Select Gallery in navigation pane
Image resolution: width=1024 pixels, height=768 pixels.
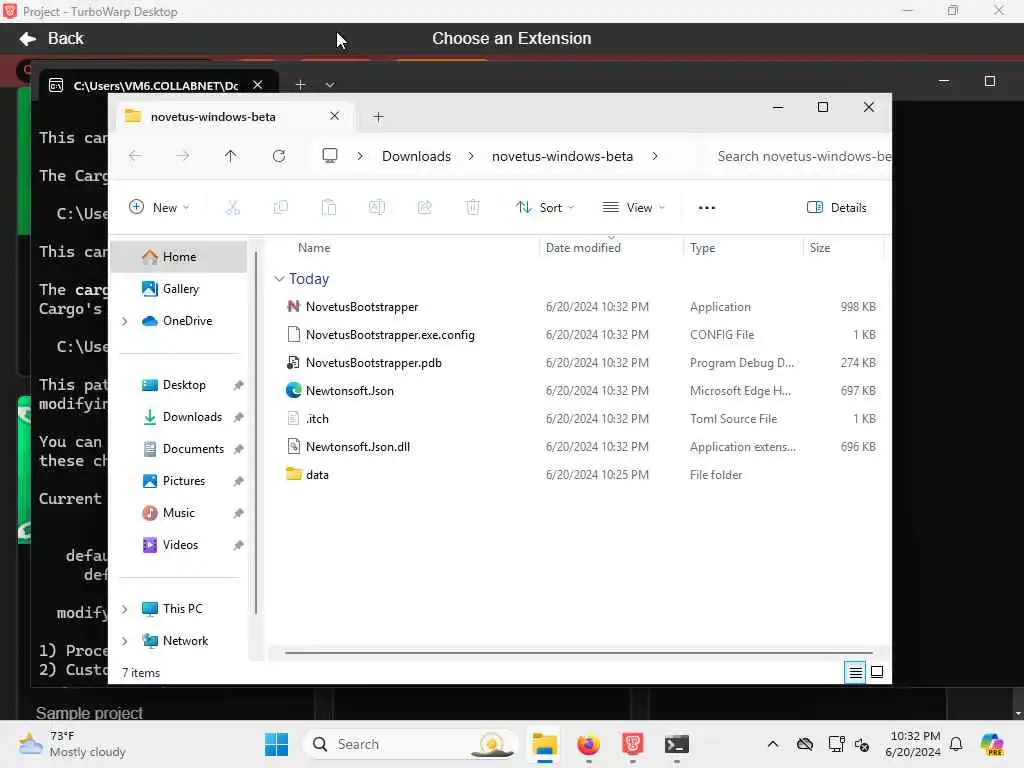(179, 289)
